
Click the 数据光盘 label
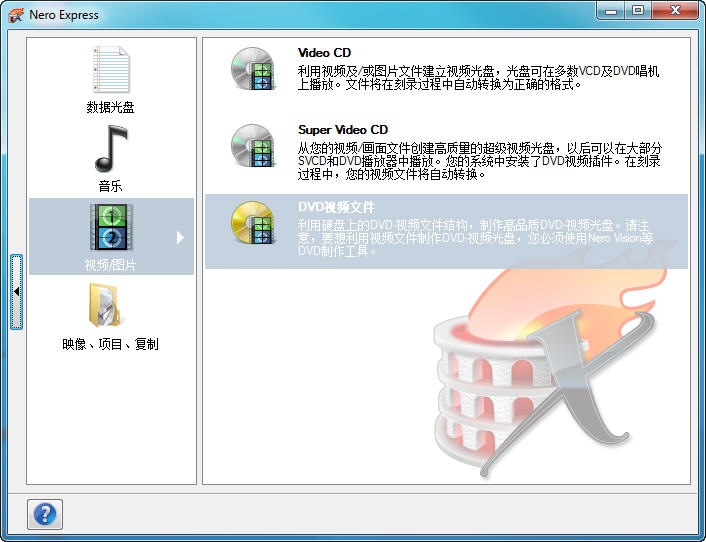[110, 107]
